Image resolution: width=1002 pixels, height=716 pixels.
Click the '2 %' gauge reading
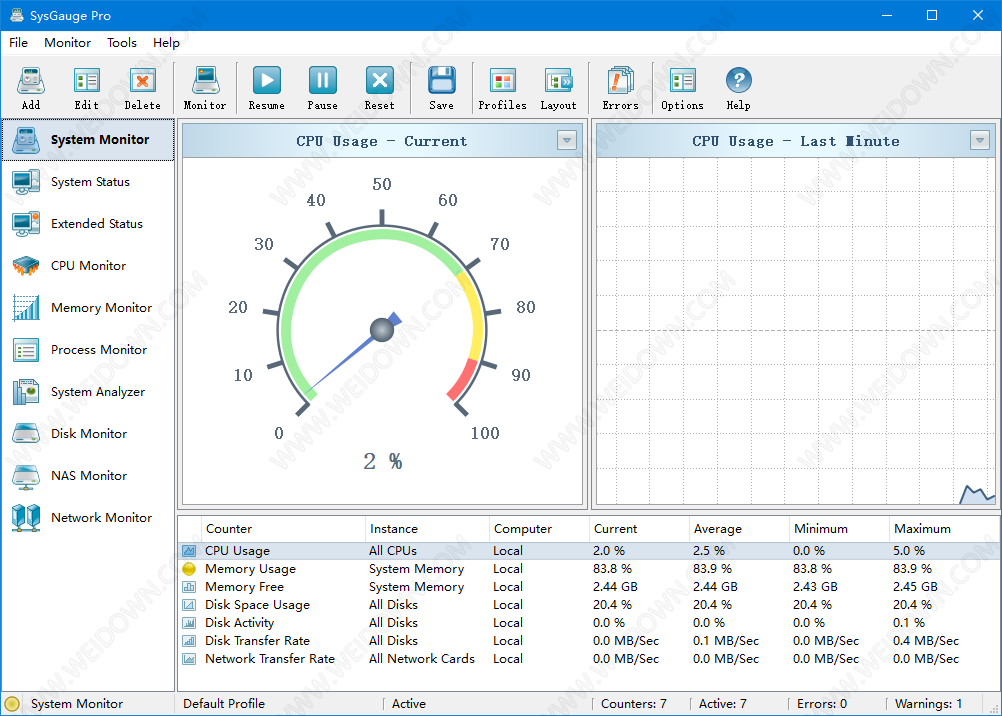click(383, 462)
